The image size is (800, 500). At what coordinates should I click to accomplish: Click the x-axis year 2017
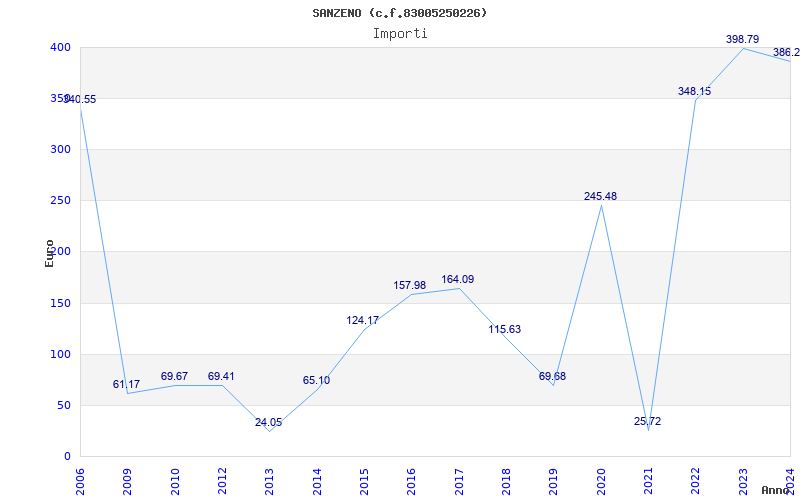coord(459,482)
